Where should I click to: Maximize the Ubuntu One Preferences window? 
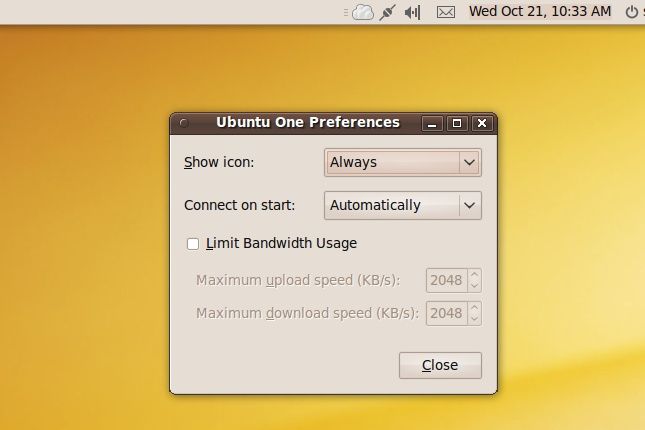coord(457,123)
